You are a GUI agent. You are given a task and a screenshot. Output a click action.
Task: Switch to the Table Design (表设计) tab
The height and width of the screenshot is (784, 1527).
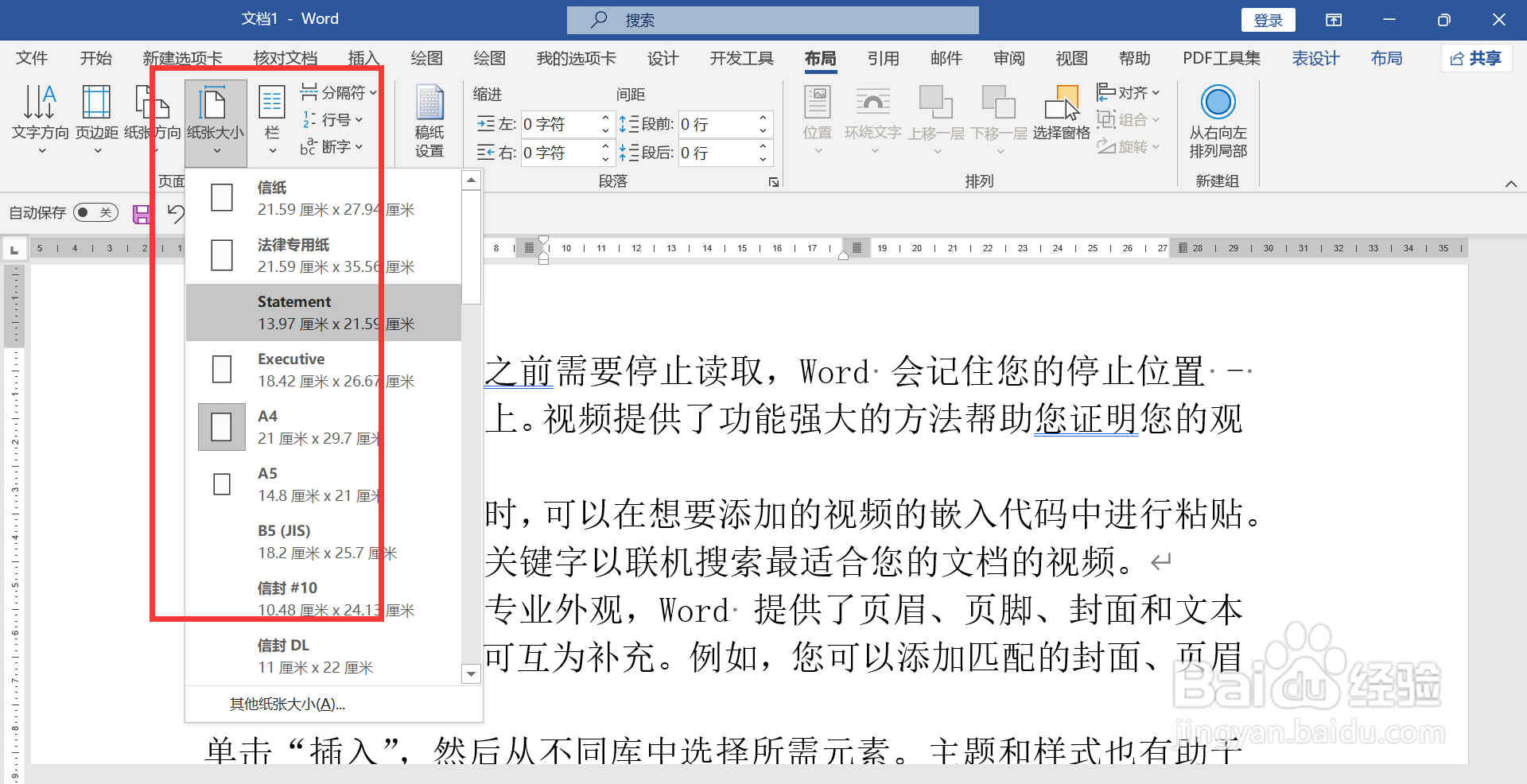(1315, 58)
